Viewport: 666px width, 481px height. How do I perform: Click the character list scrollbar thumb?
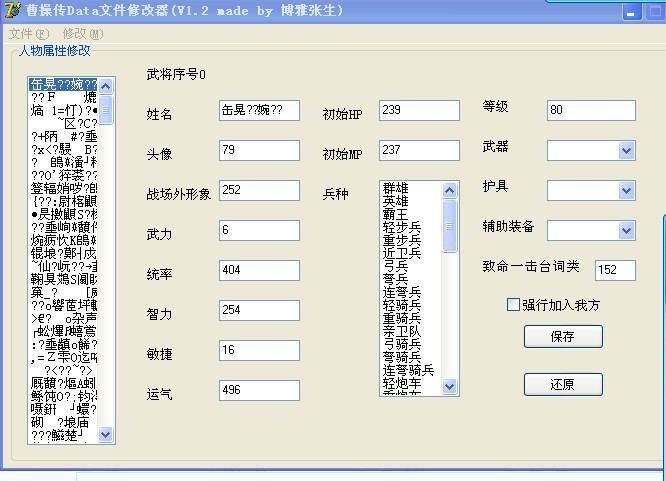click(106, 108)
